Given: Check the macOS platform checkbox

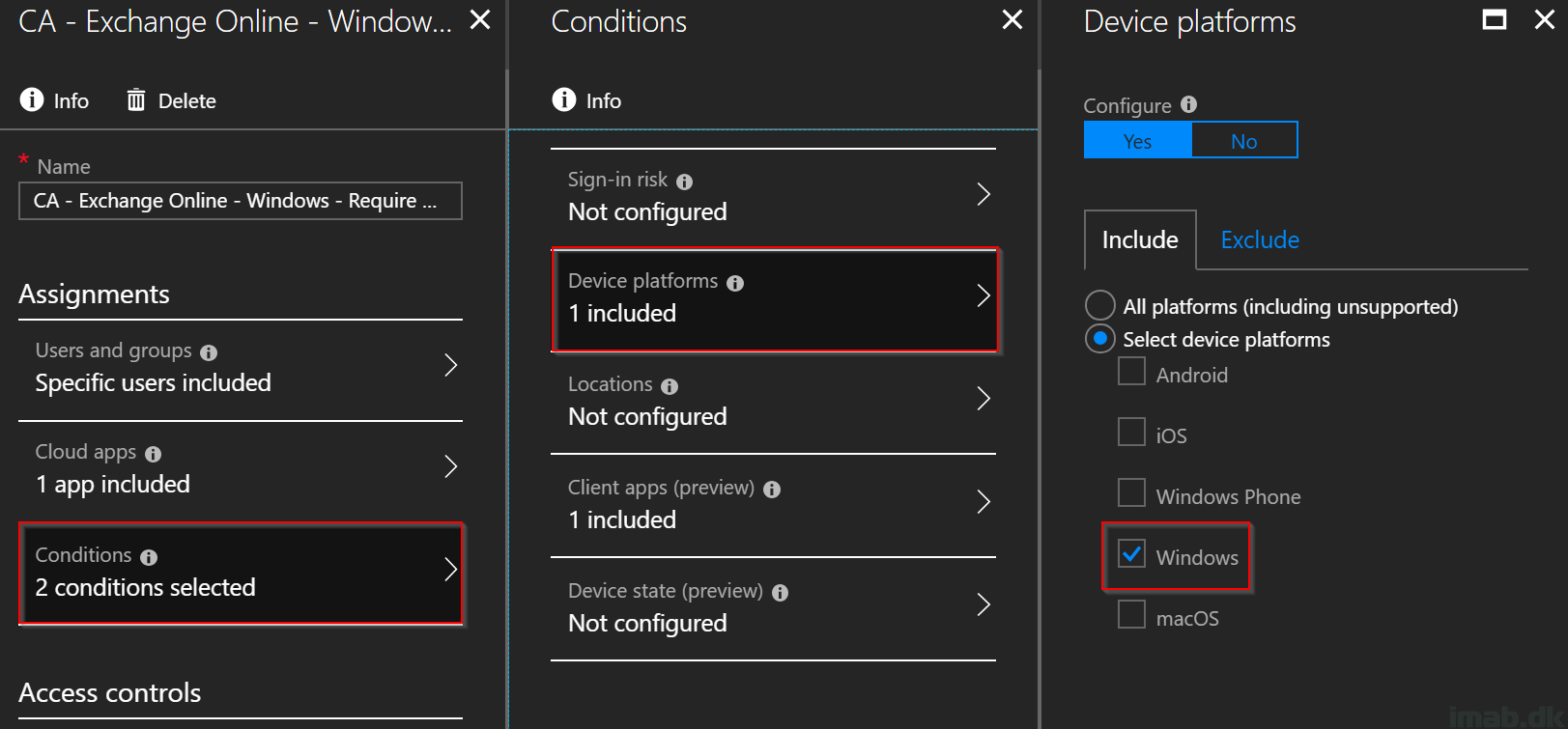Looking at the screenshot, I should (1131, 614).
